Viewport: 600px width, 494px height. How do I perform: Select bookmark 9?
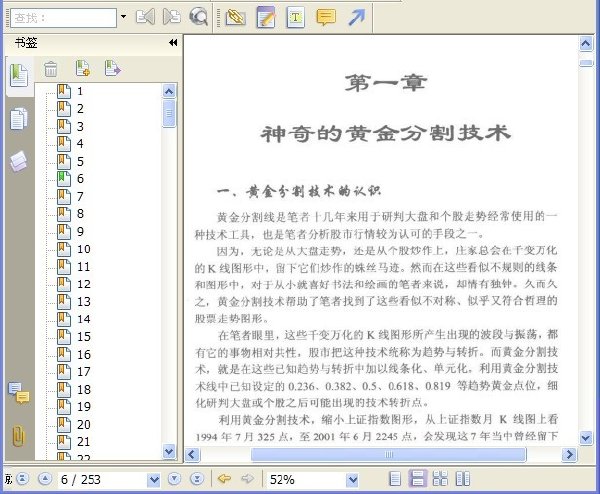click(70, 232)
